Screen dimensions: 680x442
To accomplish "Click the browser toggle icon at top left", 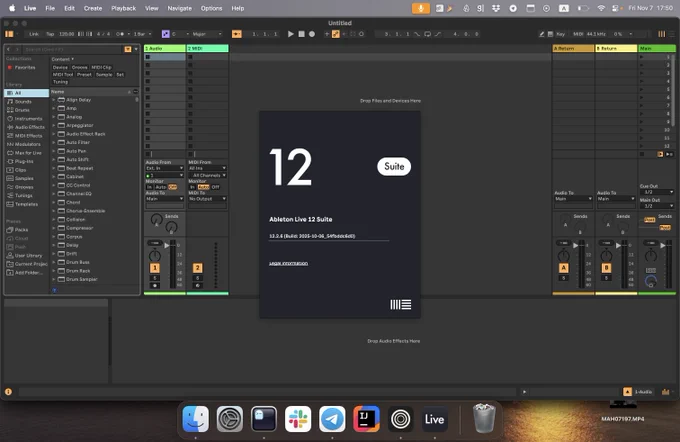I will click(9, 34).
